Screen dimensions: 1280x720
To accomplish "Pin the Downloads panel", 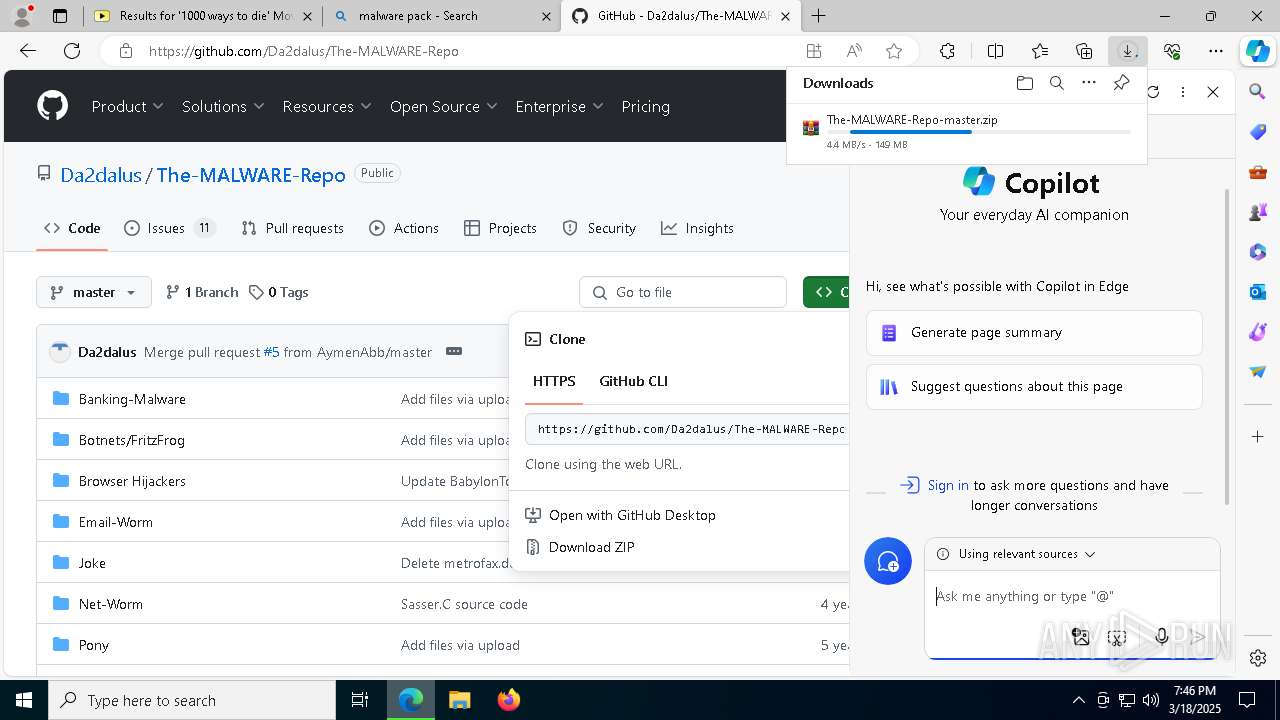I will (1121, 83).
